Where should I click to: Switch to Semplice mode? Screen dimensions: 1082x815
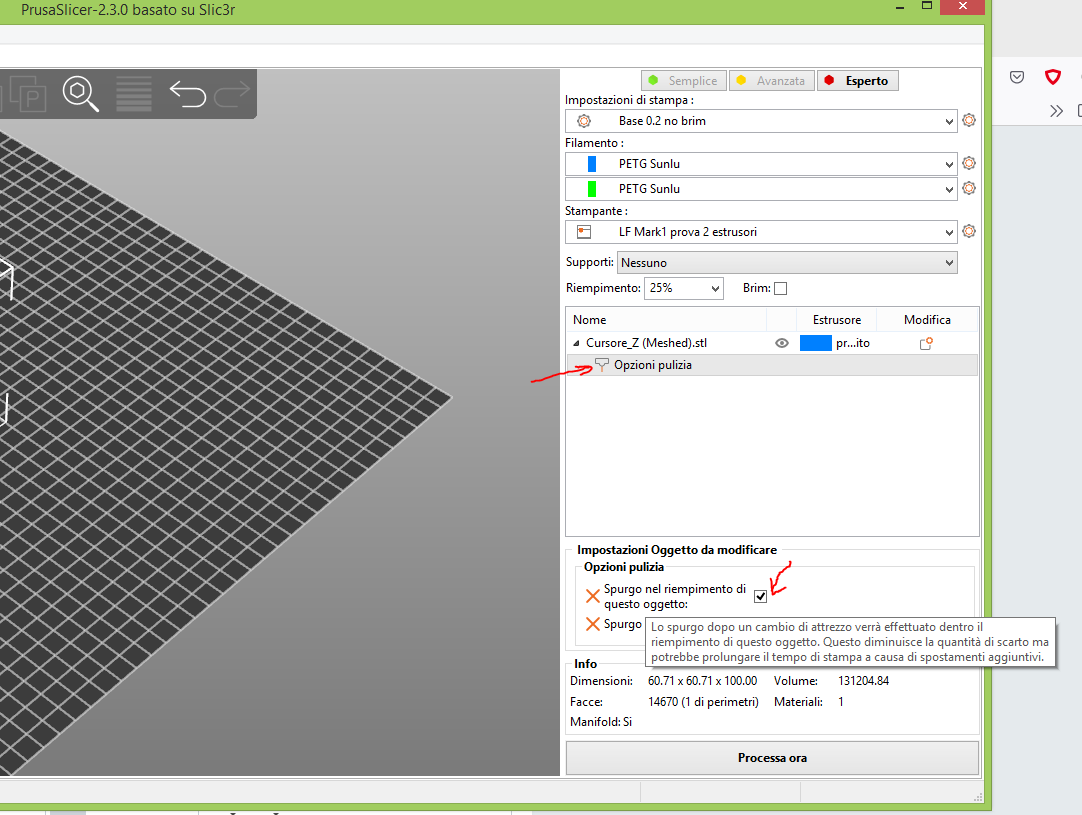point(684,81)
